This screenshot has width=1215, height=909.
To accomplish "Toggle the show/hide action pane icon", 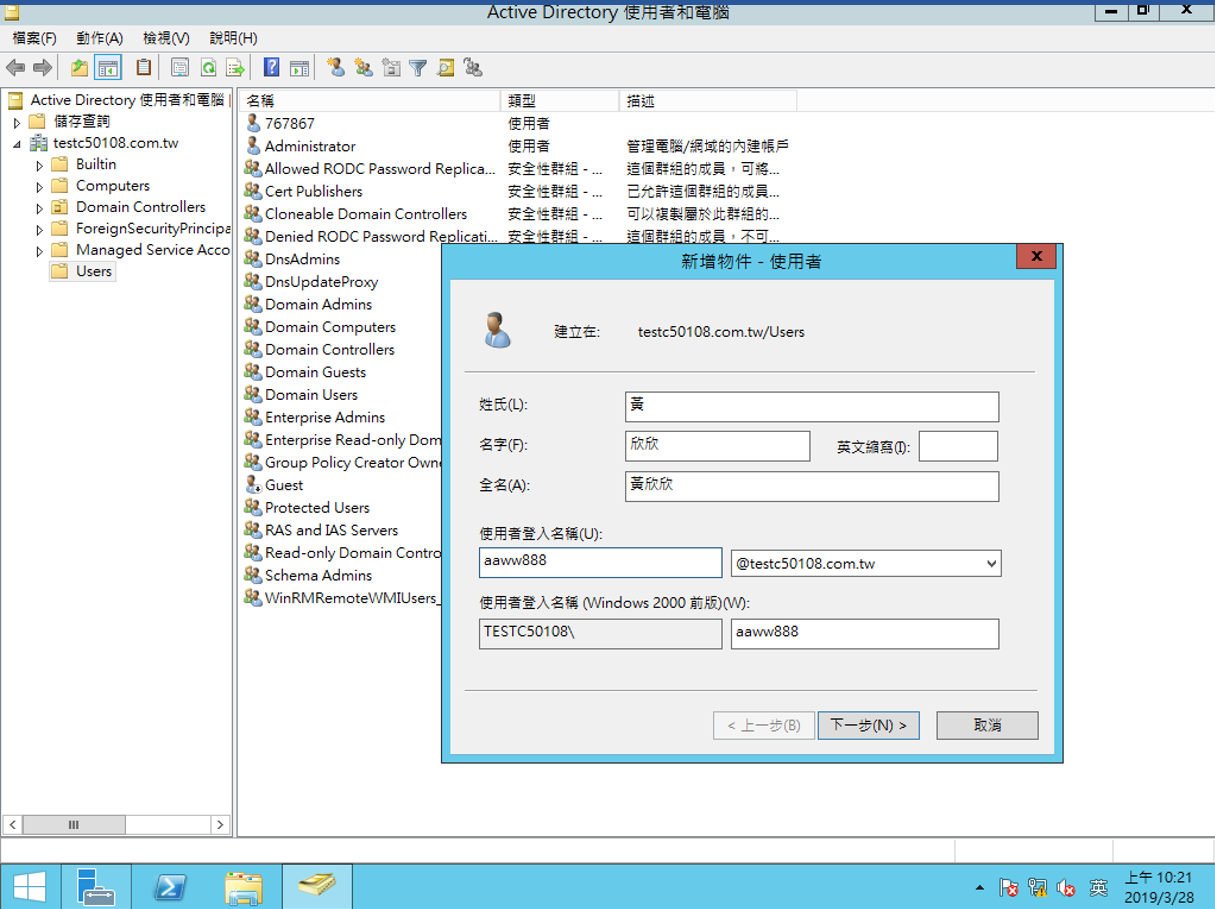I will click(299, 68).
